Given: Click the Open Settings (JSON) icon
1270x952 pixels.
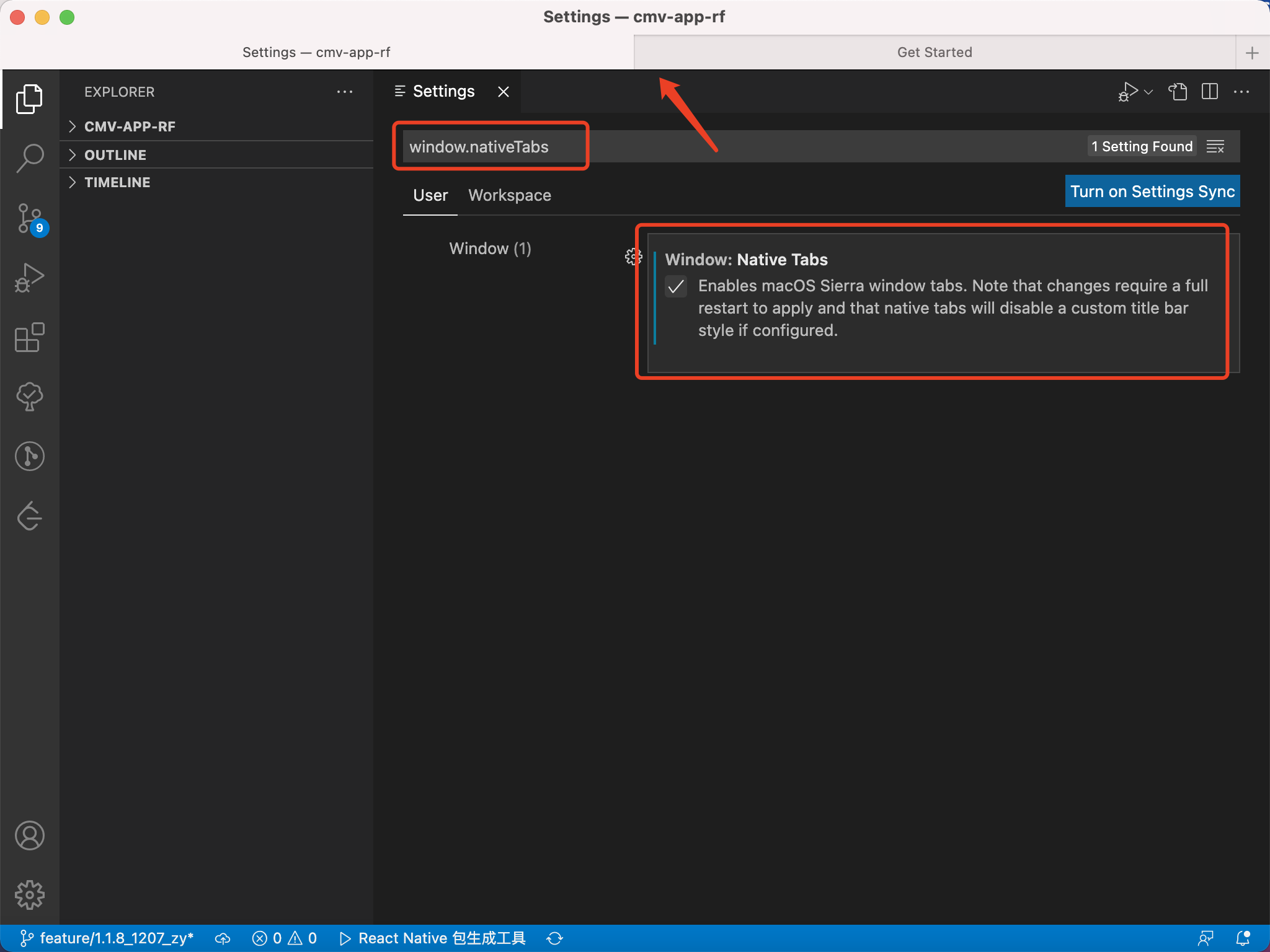Looking at the screenshot, I should [x=1178, y=92].
